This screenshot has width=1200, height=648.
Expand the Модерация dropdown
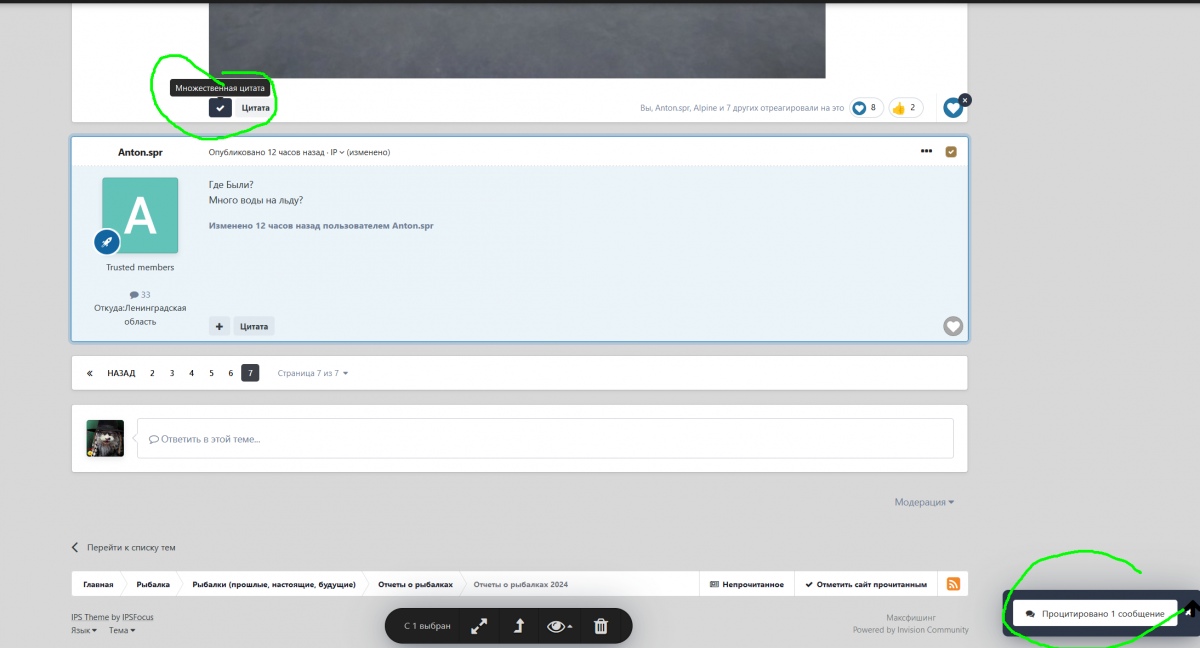click(924, 502)
